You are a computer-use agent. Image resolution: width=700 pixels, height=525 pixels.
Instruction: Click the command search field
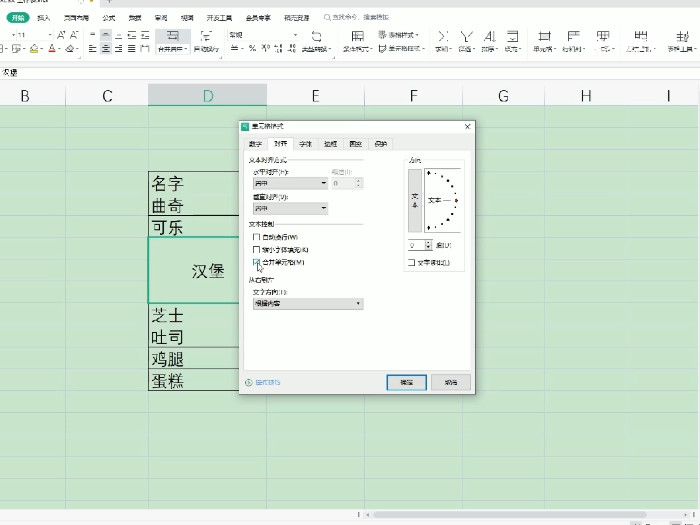(x=357, y=17)
